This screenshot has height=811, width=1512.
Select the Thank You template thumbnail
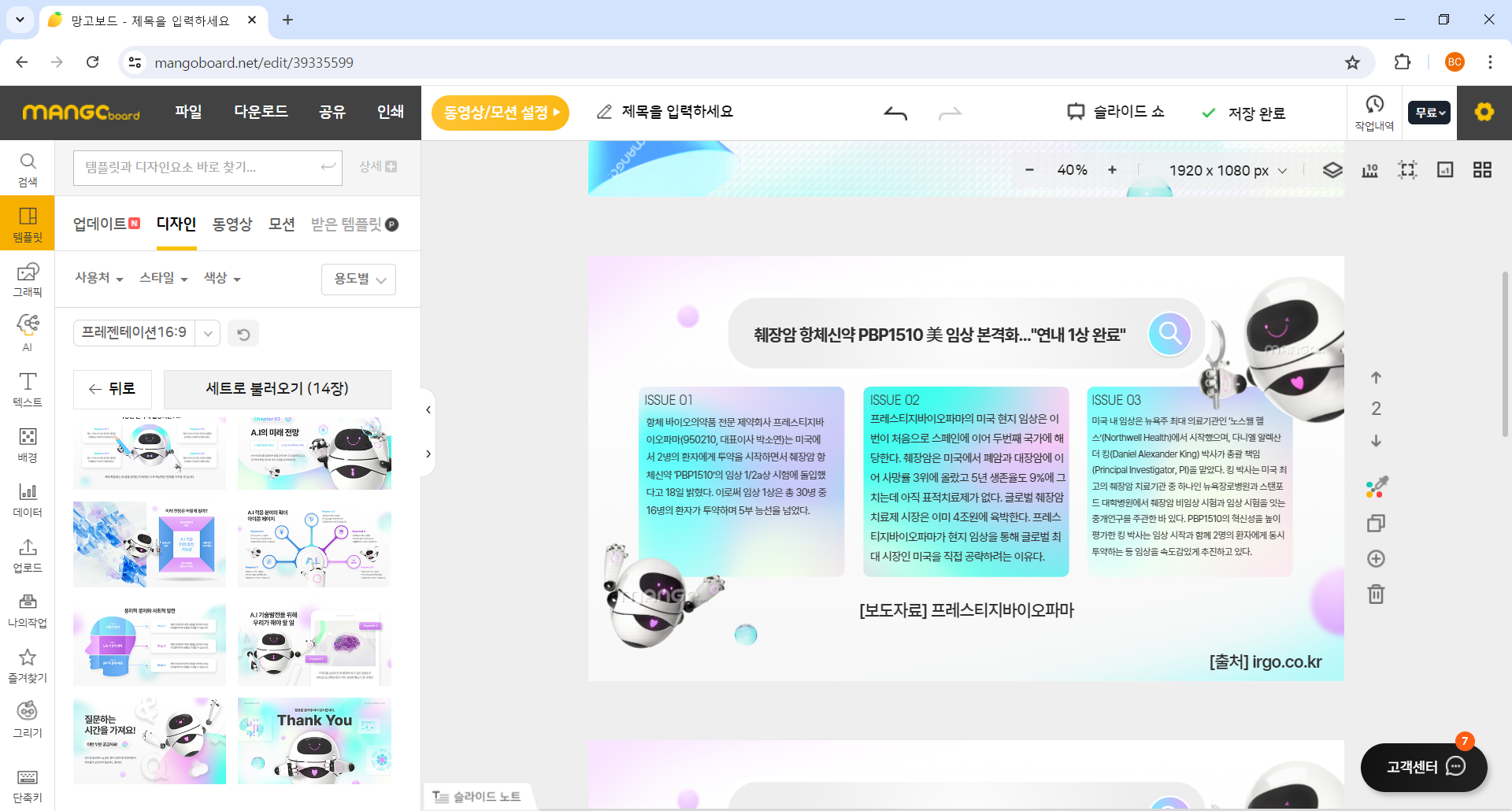click(x=314, y=741)
